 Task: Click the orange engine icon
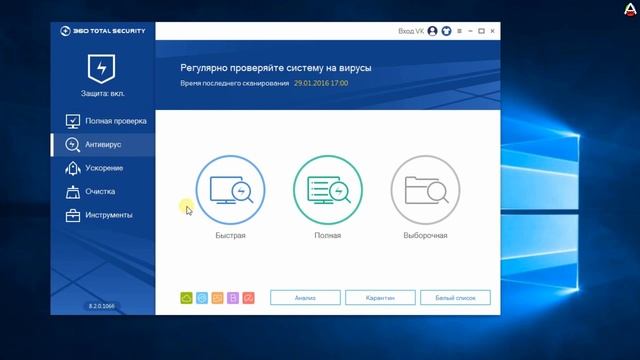[x=217, y=298]
